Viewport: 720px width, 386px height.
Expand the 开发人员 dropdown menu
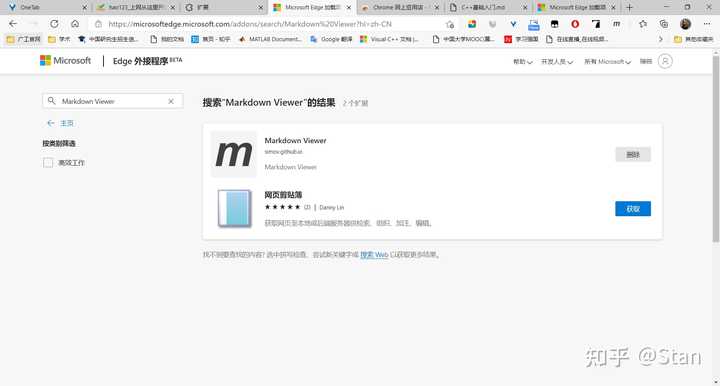pyautogui.click(x=557, y=62)
